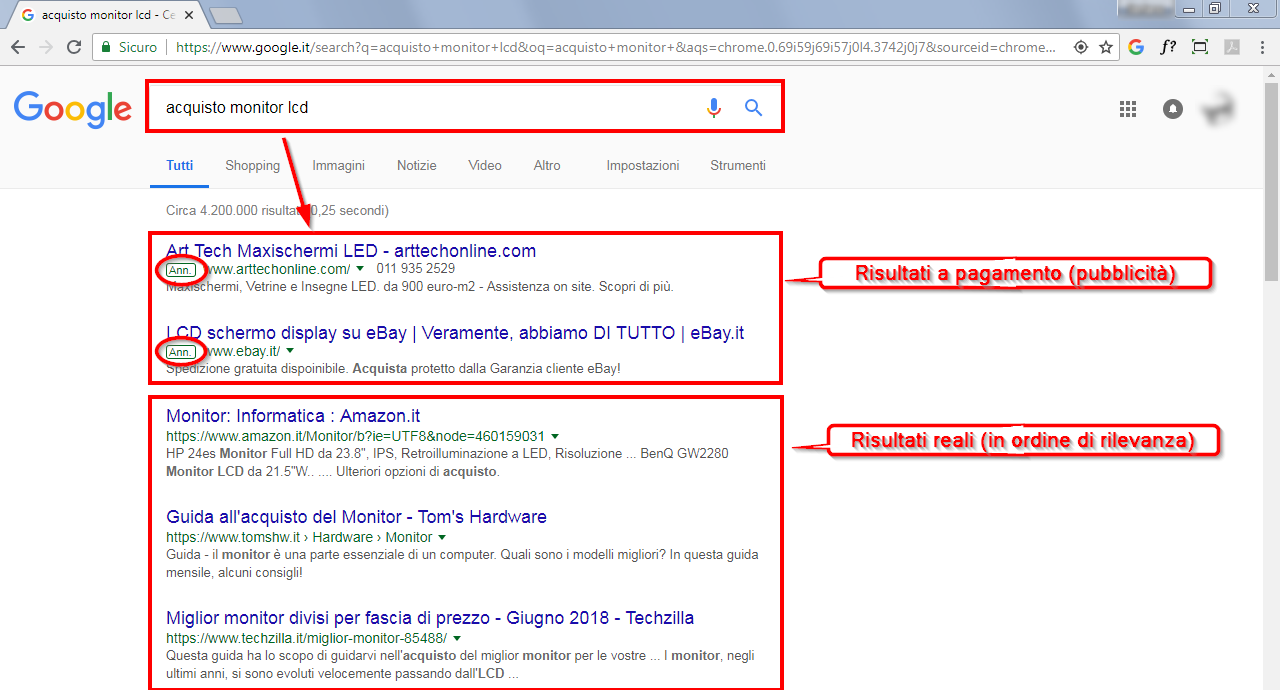Screen dimensions: 1280x690
Task: Open the Google extension icon in toolbar
Action: click(x=1135, y=47)
